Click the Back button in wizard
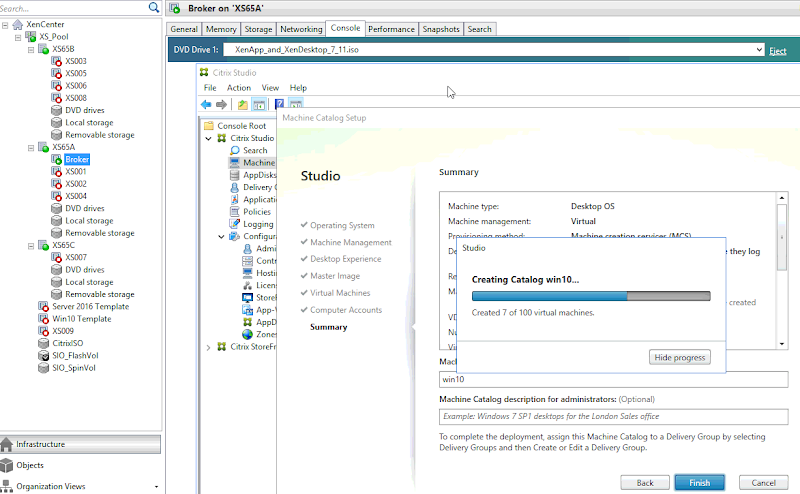800x494 pixels. click(645, 483)
